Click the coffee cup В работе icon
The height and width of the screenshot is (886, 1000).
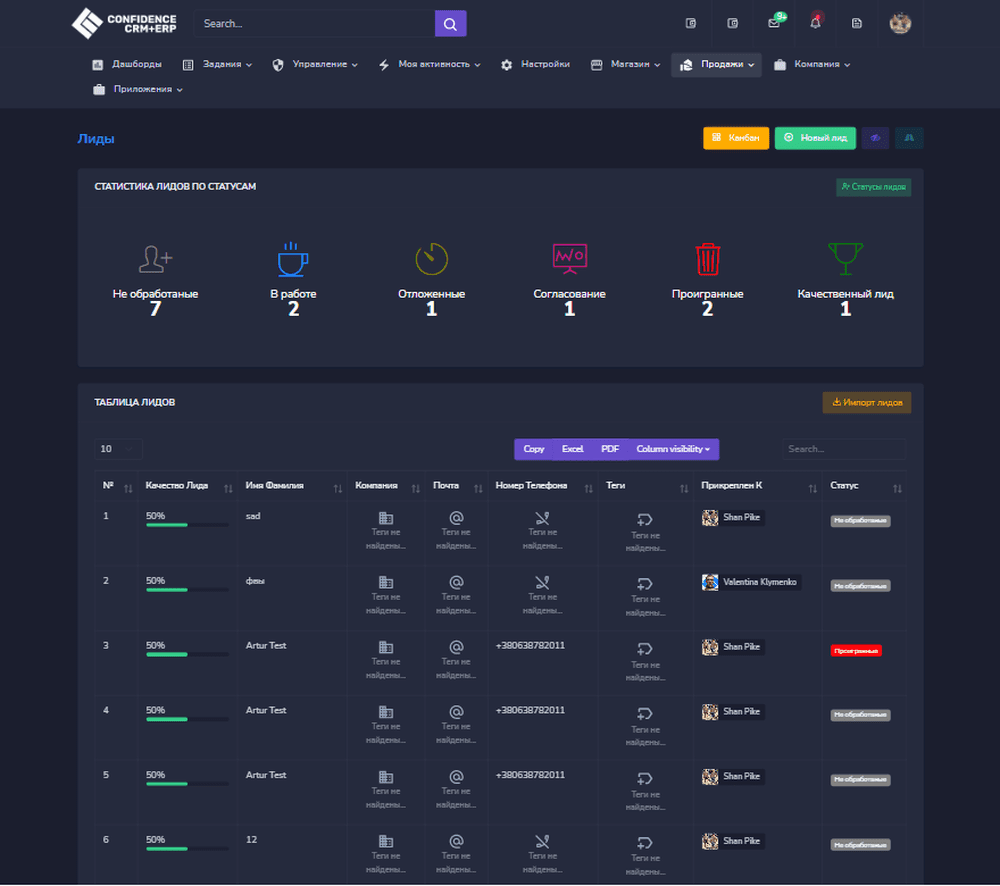tap(293, 259)
